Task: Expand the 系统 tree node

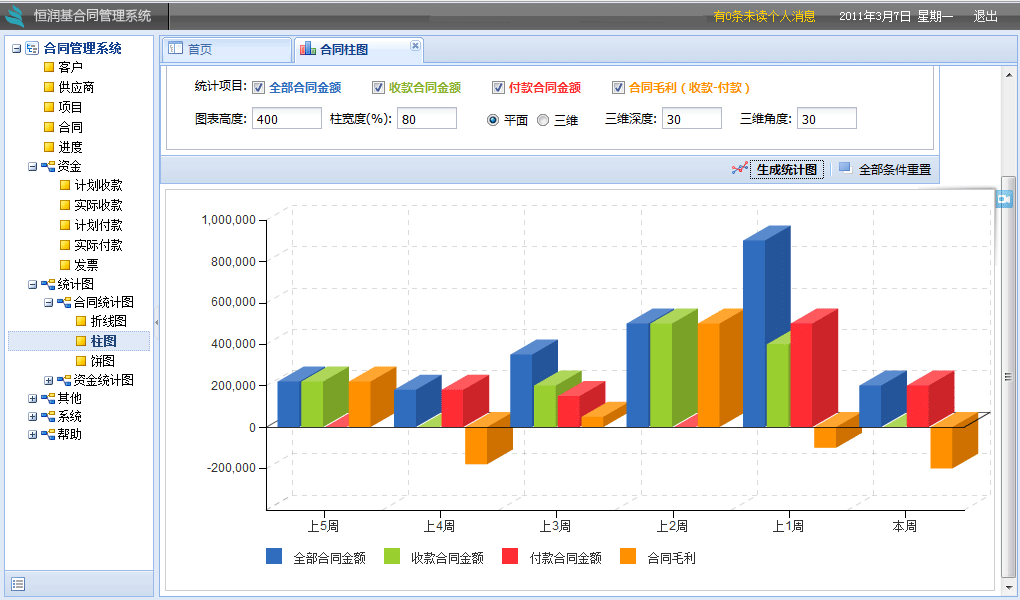Action: click(x=33, y=416)
